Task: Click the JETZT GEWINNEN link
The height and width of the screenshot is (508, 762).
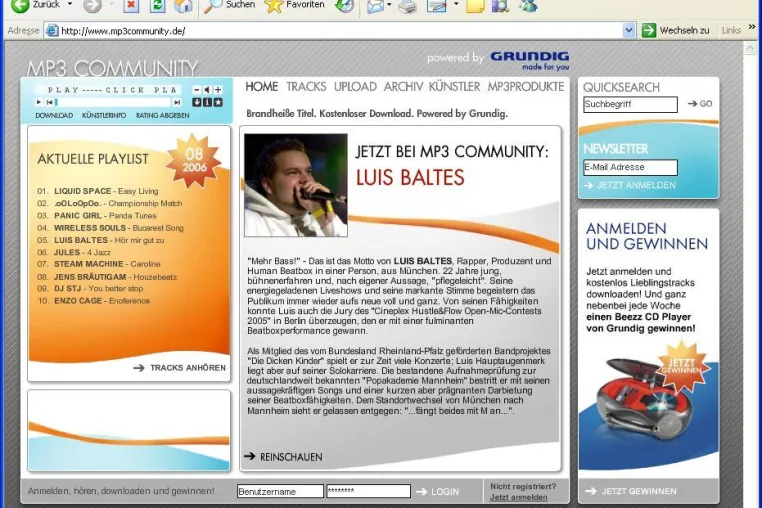Action: click(x=631, y=491)
